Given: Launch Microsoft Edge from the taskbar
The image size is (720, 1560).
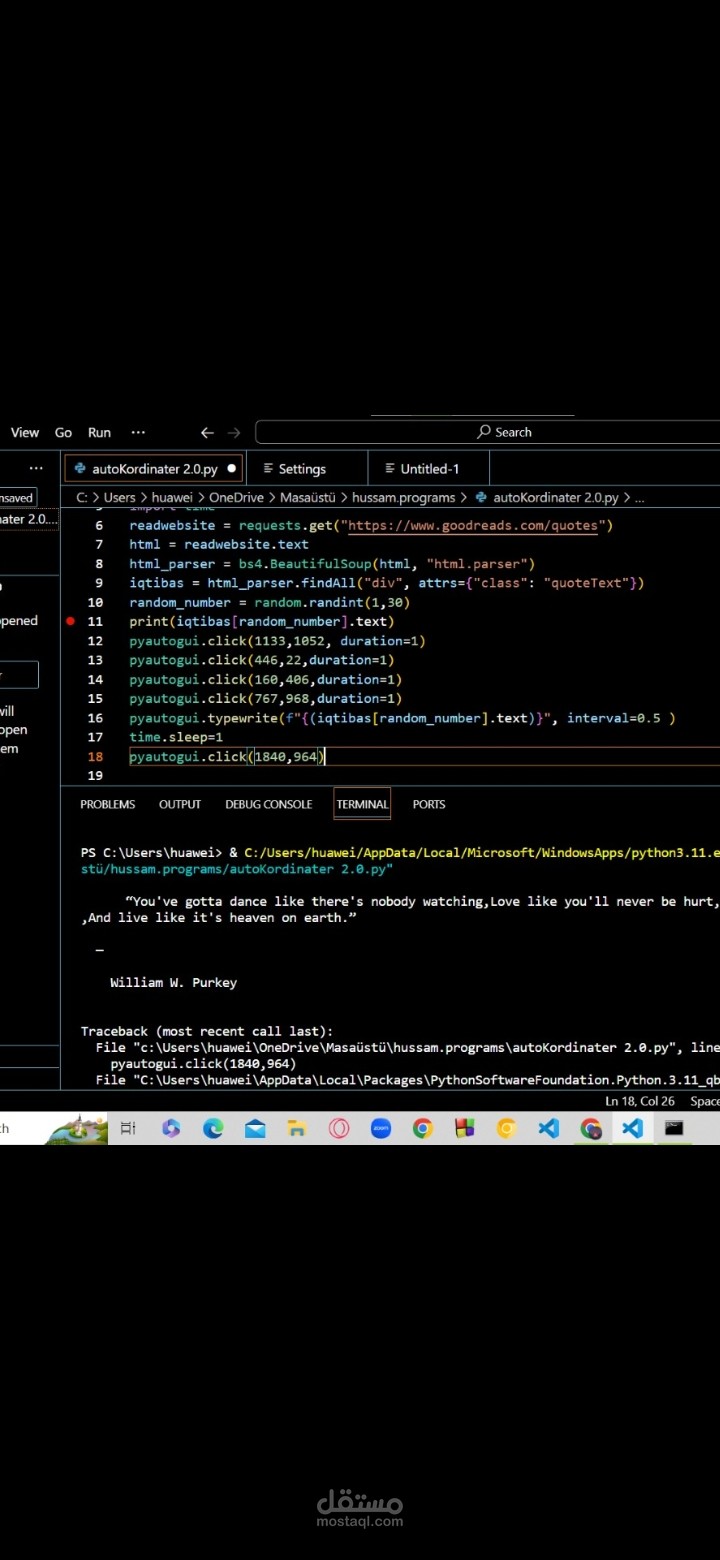Looking at the screenshot, I should point(213,1128).
